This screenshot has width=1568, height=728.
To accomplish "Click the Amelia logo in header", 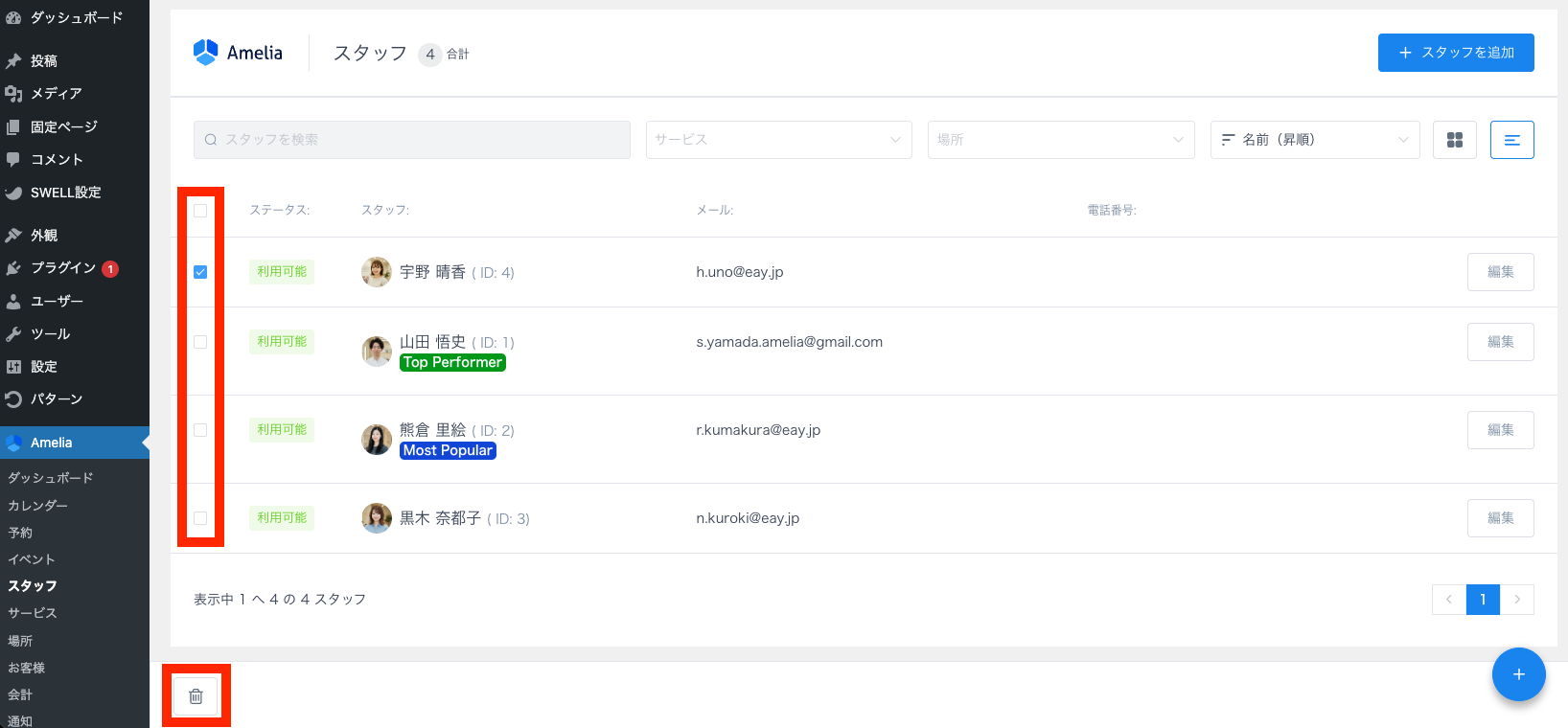I will [x=239, y=53].
